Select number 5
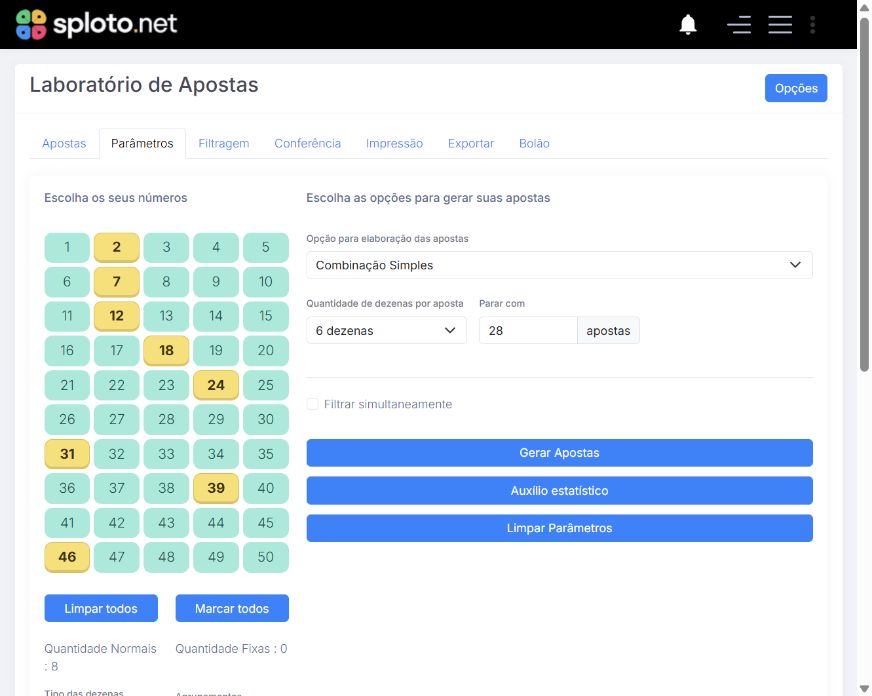Viewport: 872px width, 696px height. coord(266,247)
